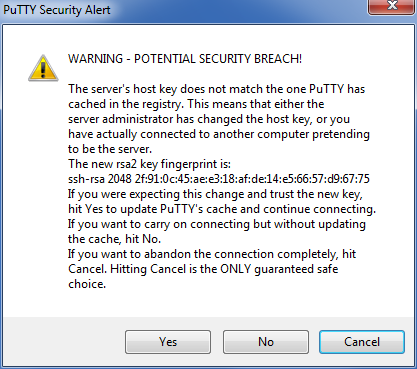
Task: Click the 'new rsa2 key fingerprint is' line
Action: 149,164
